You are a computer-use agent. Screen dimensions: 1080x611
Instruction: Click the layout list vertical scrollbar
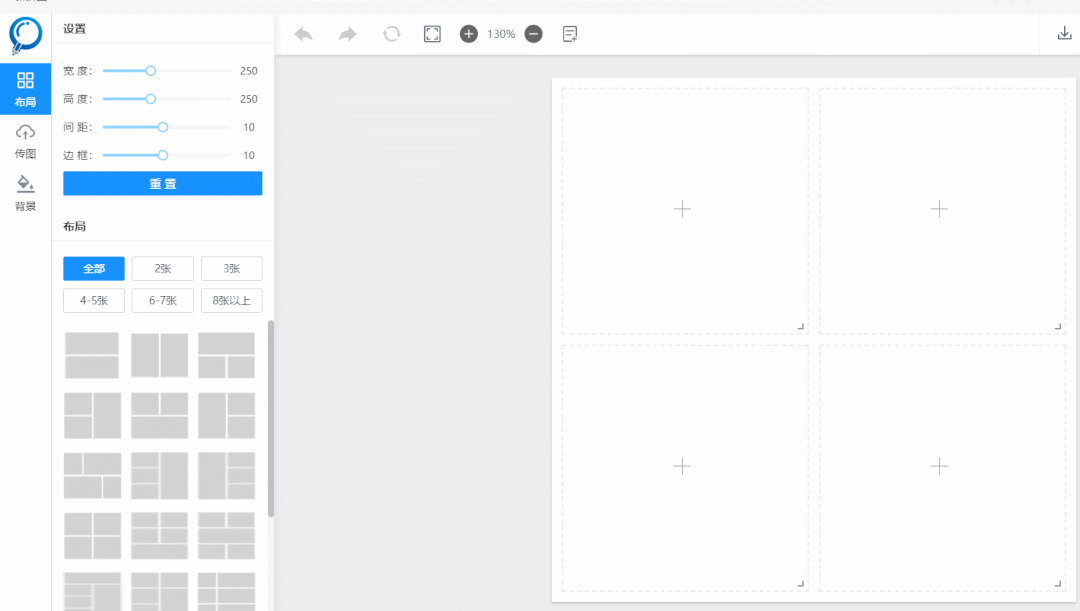(271, 420)
